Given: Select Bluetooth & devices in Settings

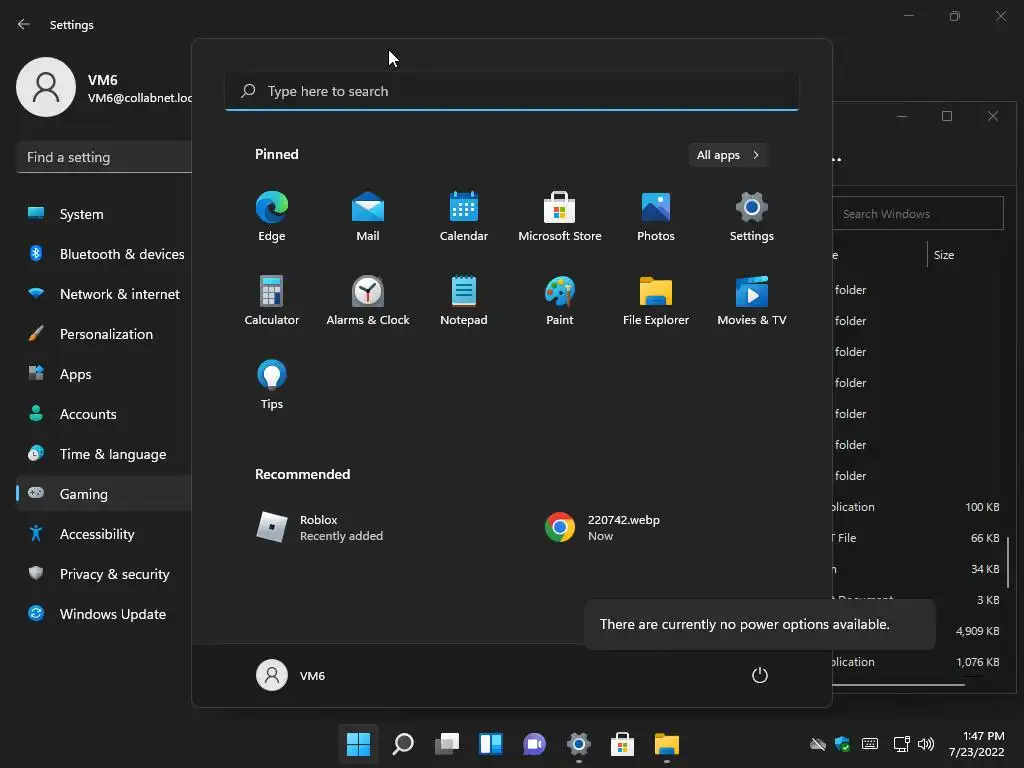Looking at the screenshot, I should pyautogui.click(x=104, y=254).
